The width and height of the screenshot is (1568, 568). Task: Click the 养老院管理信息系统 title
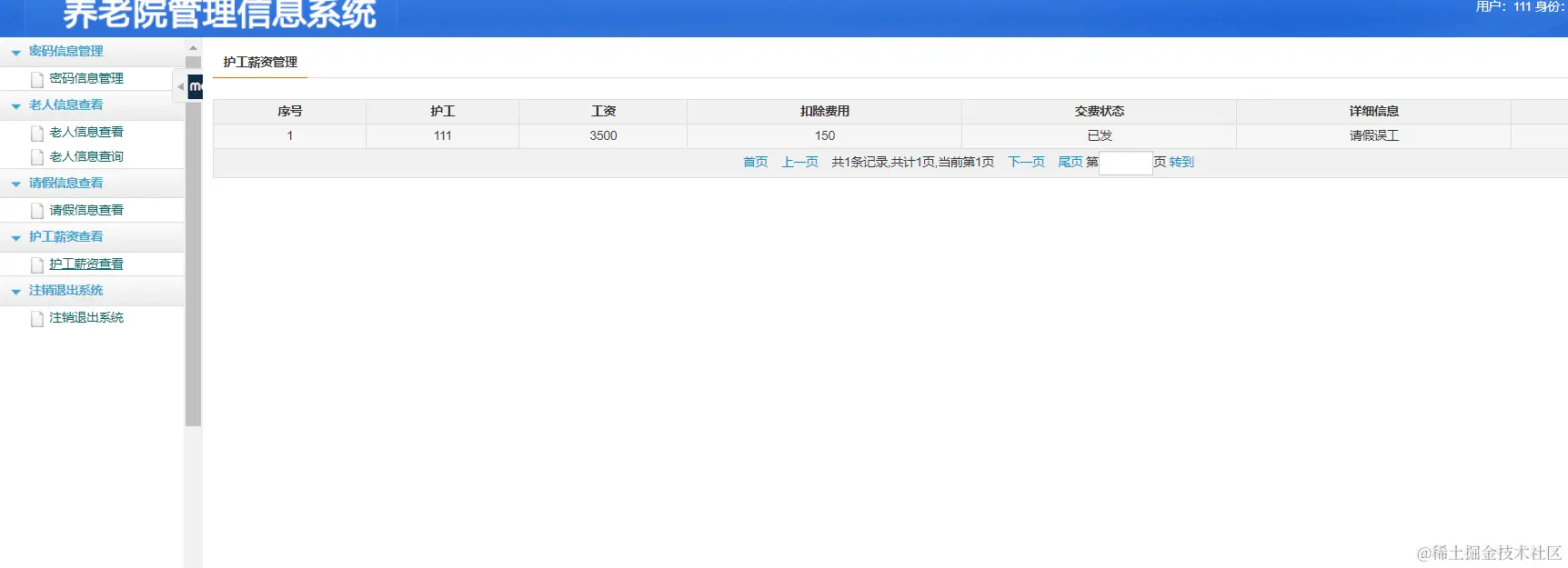(219, 14)
